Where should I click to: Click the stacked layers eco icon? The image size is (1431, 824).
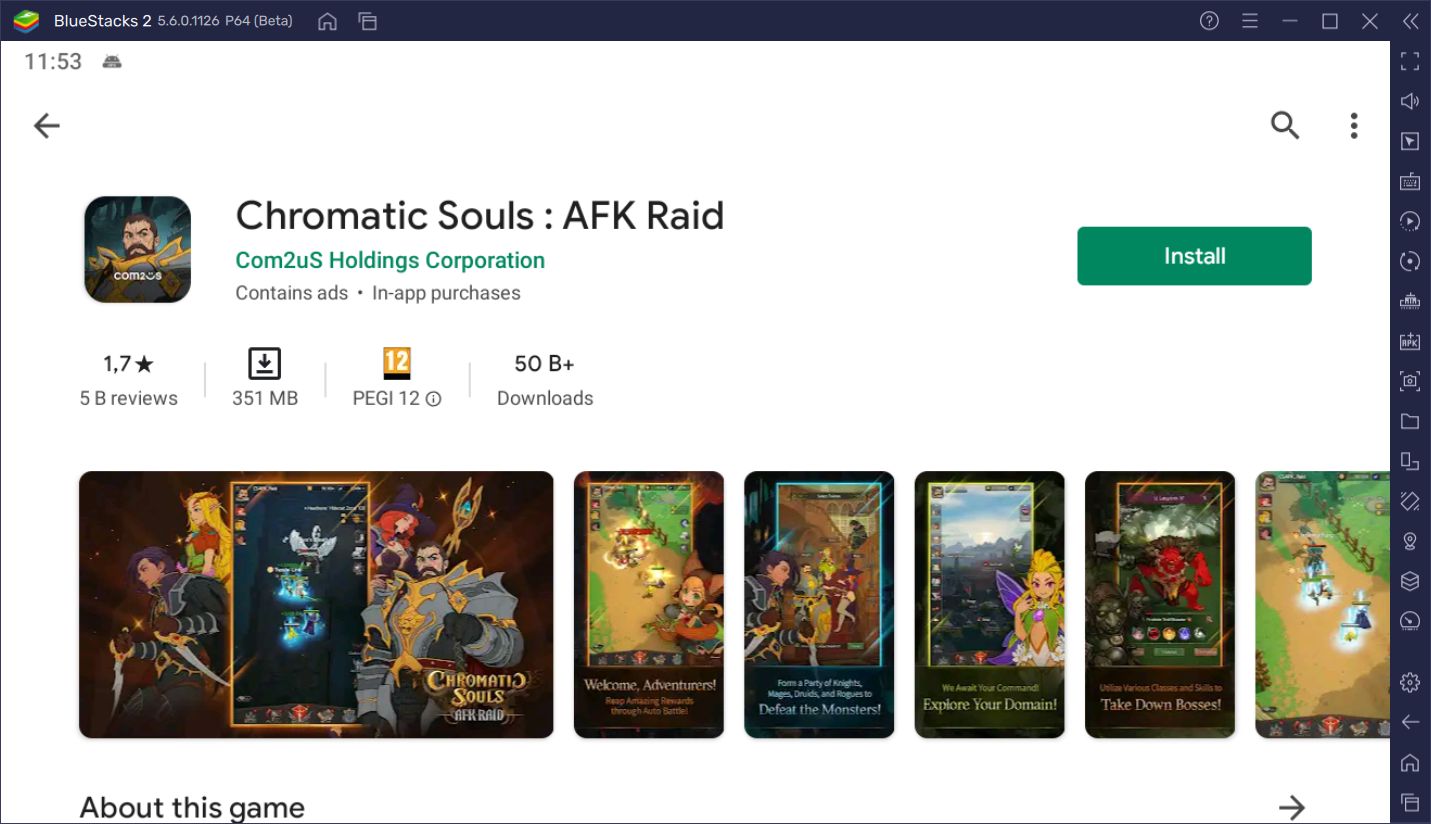click(1410, 581)
